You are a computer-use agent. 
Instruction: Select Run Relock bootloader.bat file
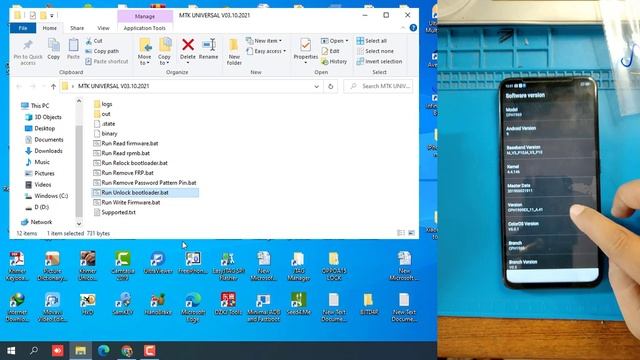pos(130,163)
